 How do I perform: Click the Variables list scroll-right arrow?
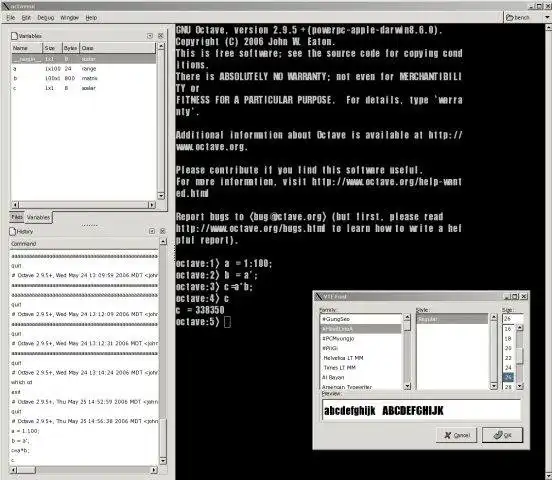tap(152, 205)
